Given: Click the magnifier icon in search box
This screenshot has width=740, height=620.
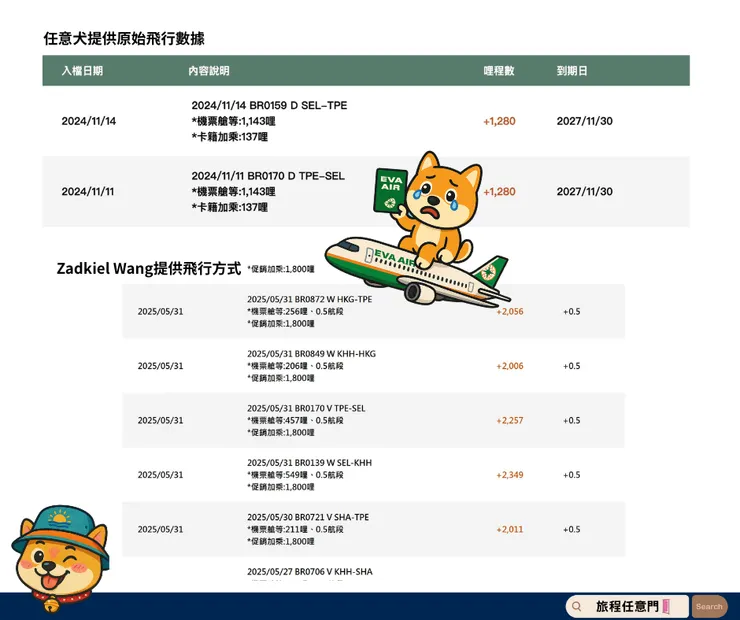Looking at the screenshot, I should coord(576,606).
